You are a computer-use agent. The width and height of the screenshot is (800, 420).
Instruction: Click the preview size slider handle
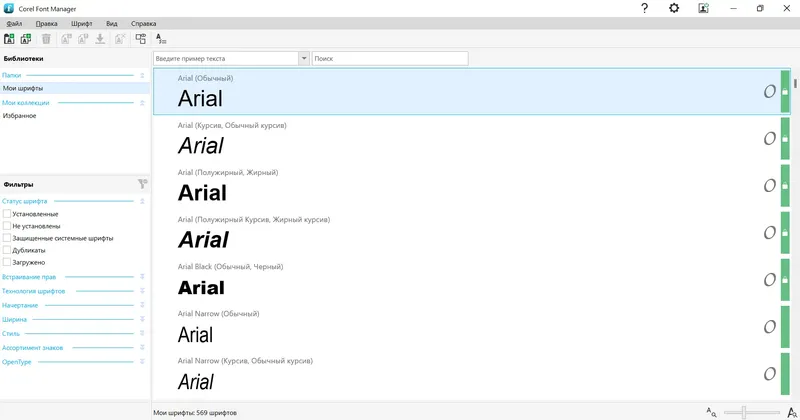[x=744, y=412]
